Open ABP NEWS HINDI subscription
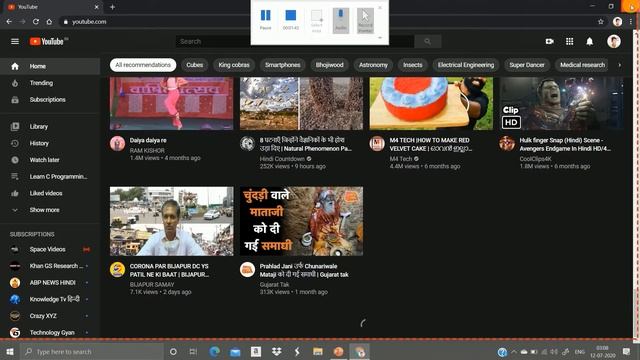Image resolution: width=640 pixels, height=360 pixels. click(x=50, y=282)
